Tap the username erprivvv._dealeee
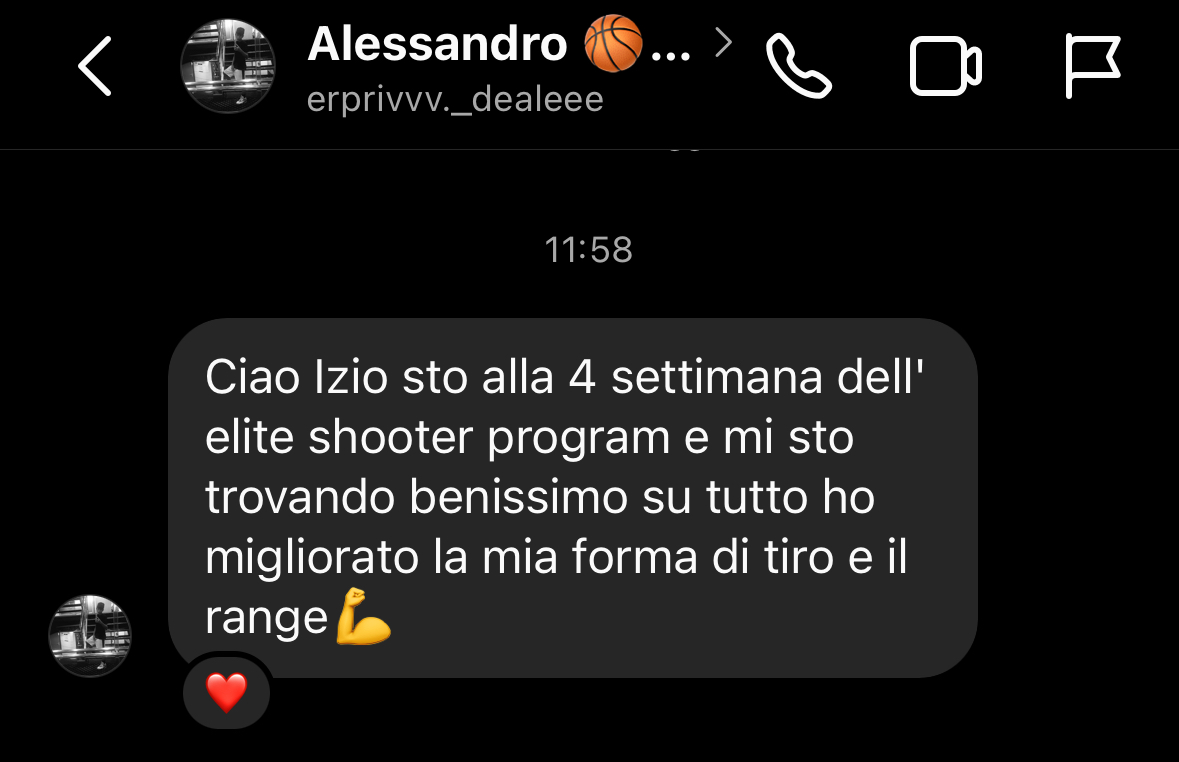The width and height of the screenshot is (1179, 762). pyautogui.click(x=455, y=99)
